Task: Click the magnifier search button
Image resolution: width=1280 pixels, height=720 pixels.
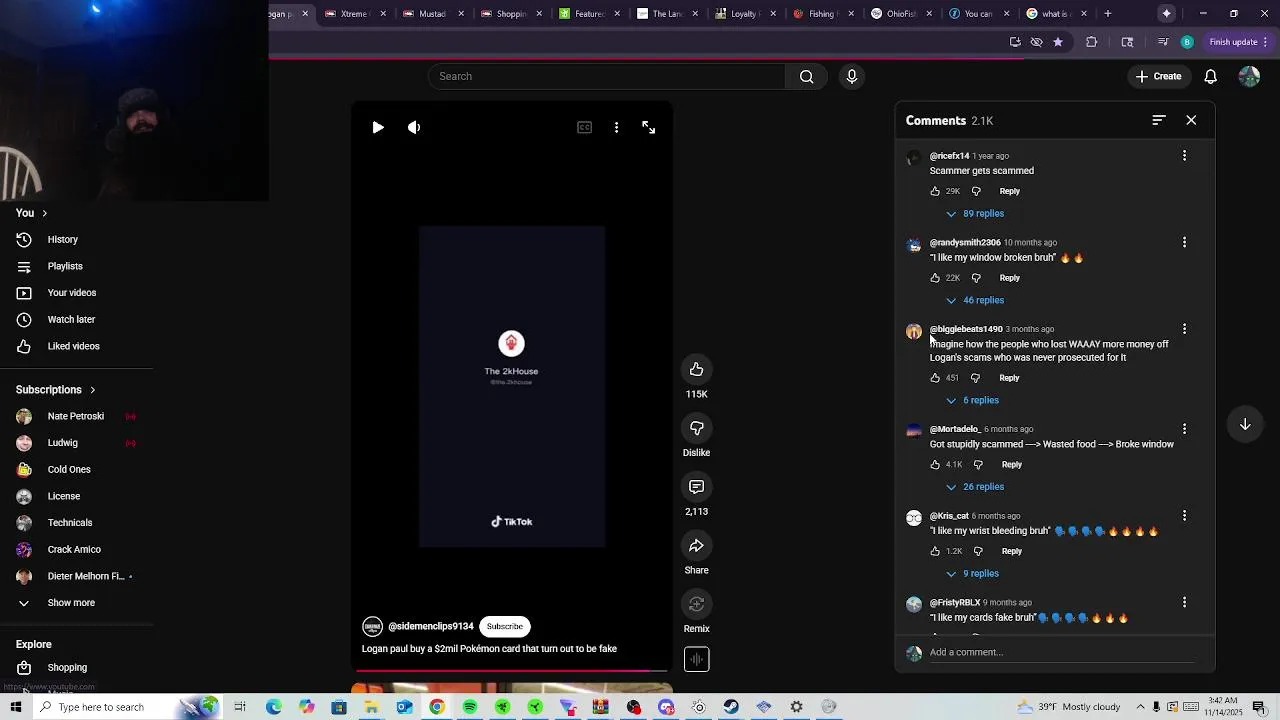Action: pos(807,76)
